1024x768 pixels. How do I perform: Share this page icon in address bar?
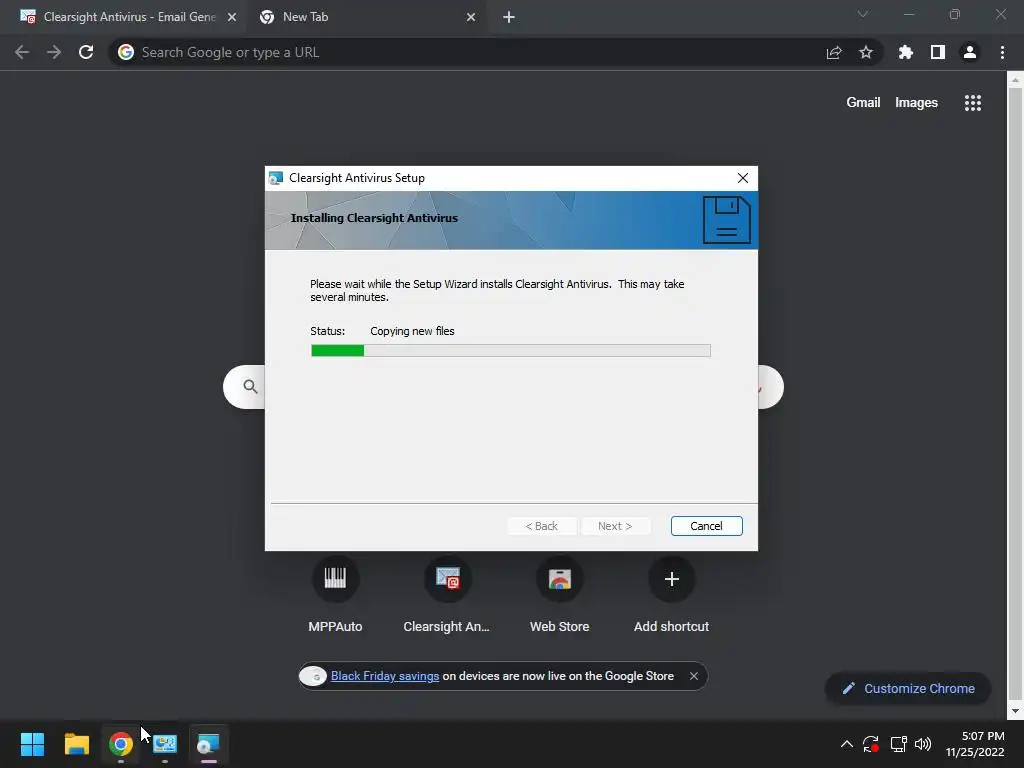[x=834, y=52]
